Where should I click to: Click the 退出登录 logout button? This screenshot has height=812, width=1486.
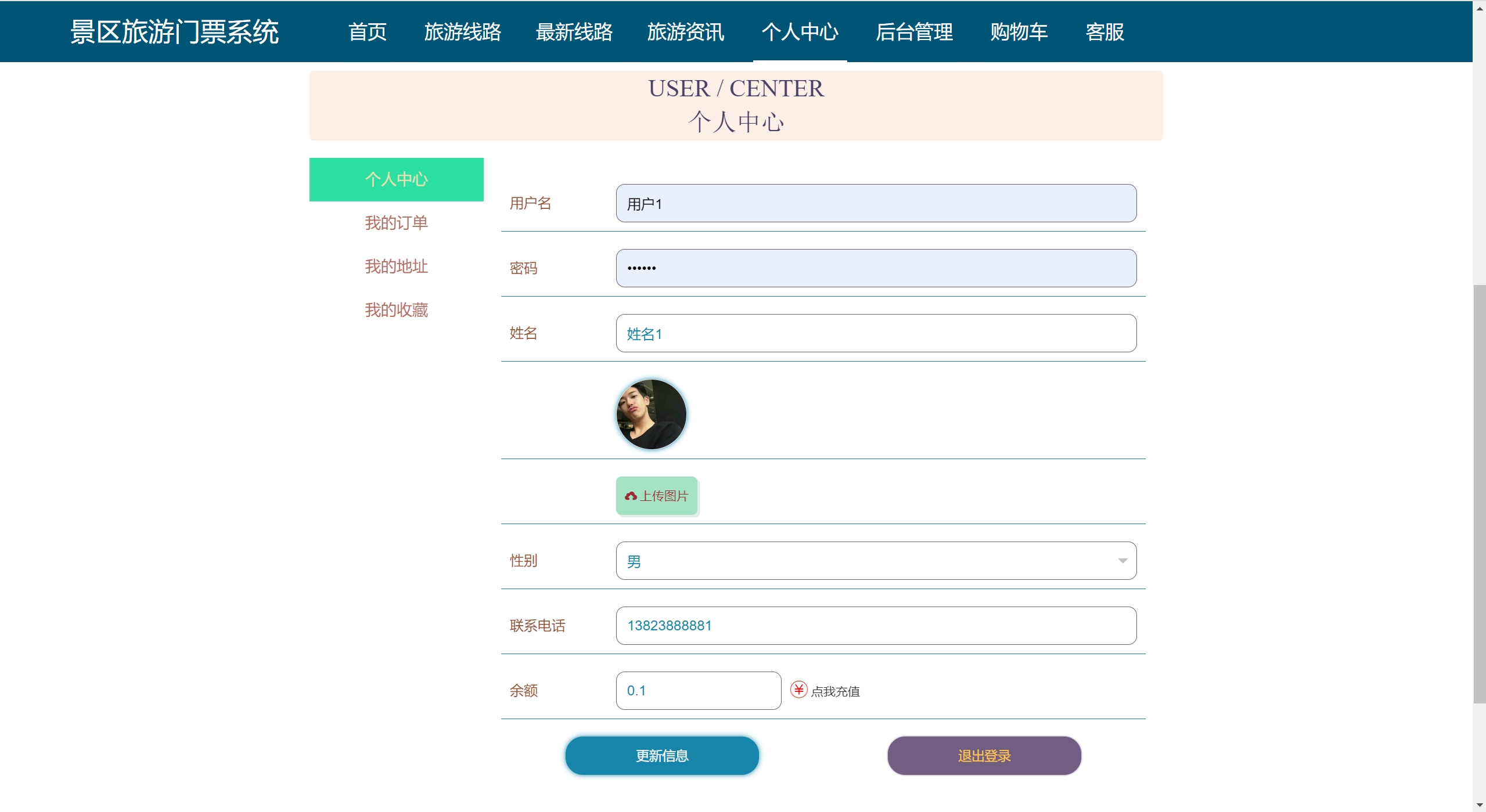[984, 756]
